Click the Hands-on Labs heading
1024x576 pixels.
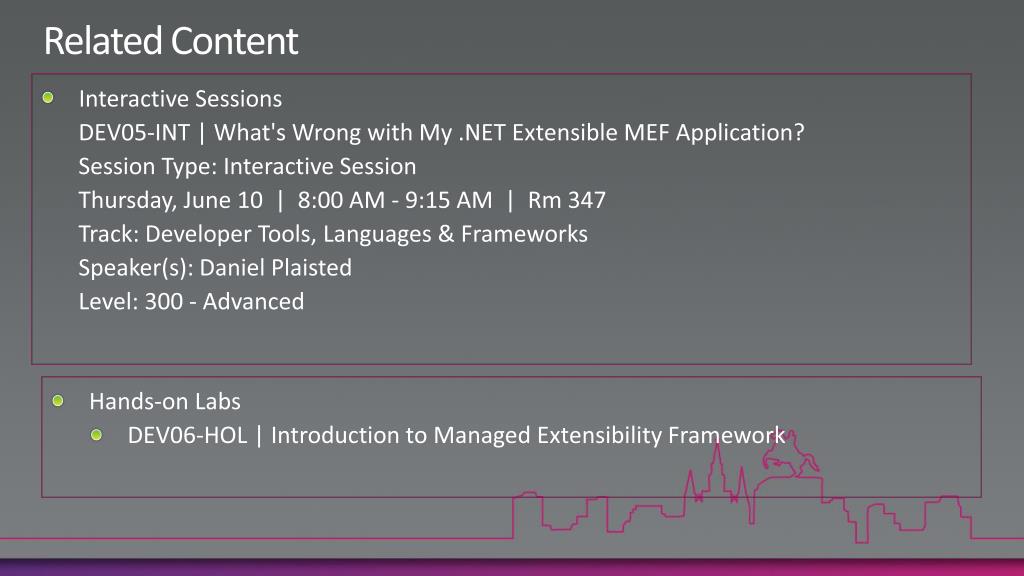tap(165, 401)
